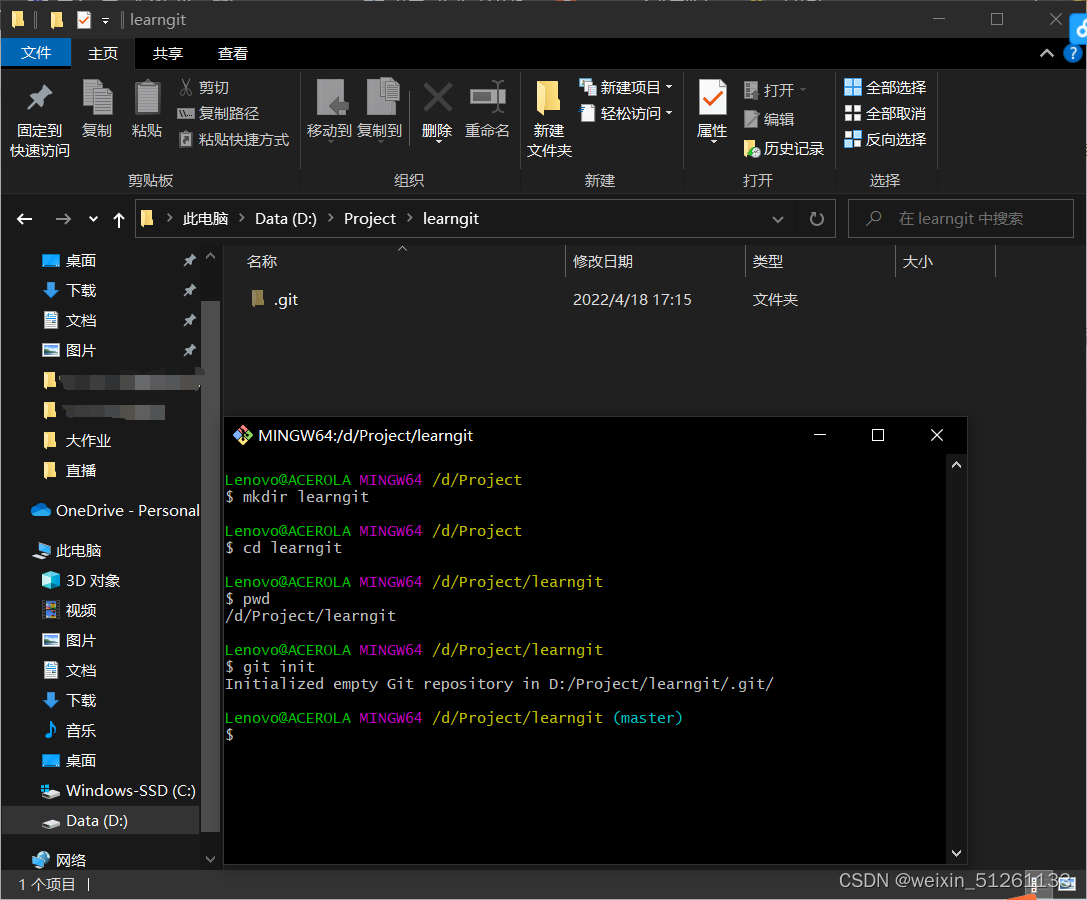Click the Delete (删除) X icon
Viewport: 1087px width, 900px height.
(437, 97)
